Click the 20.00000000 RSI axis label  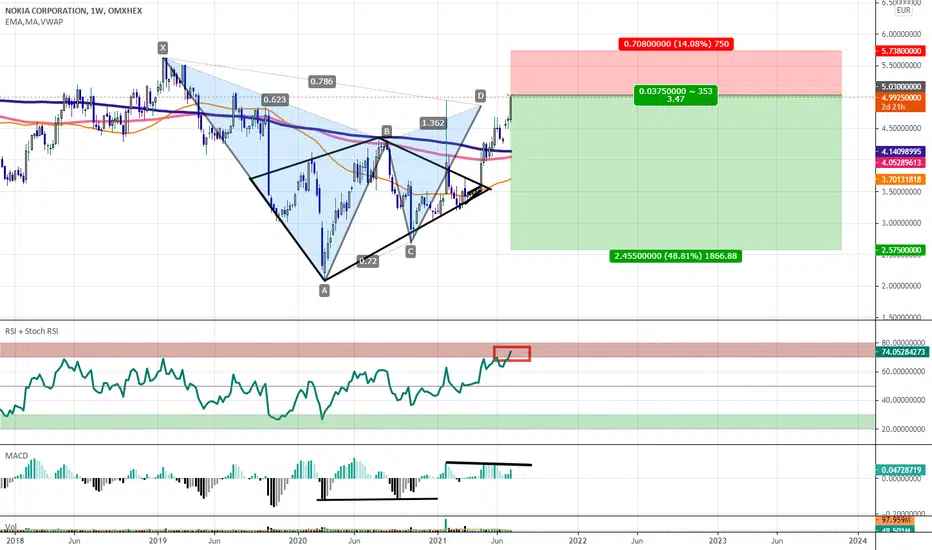(901, 429)
